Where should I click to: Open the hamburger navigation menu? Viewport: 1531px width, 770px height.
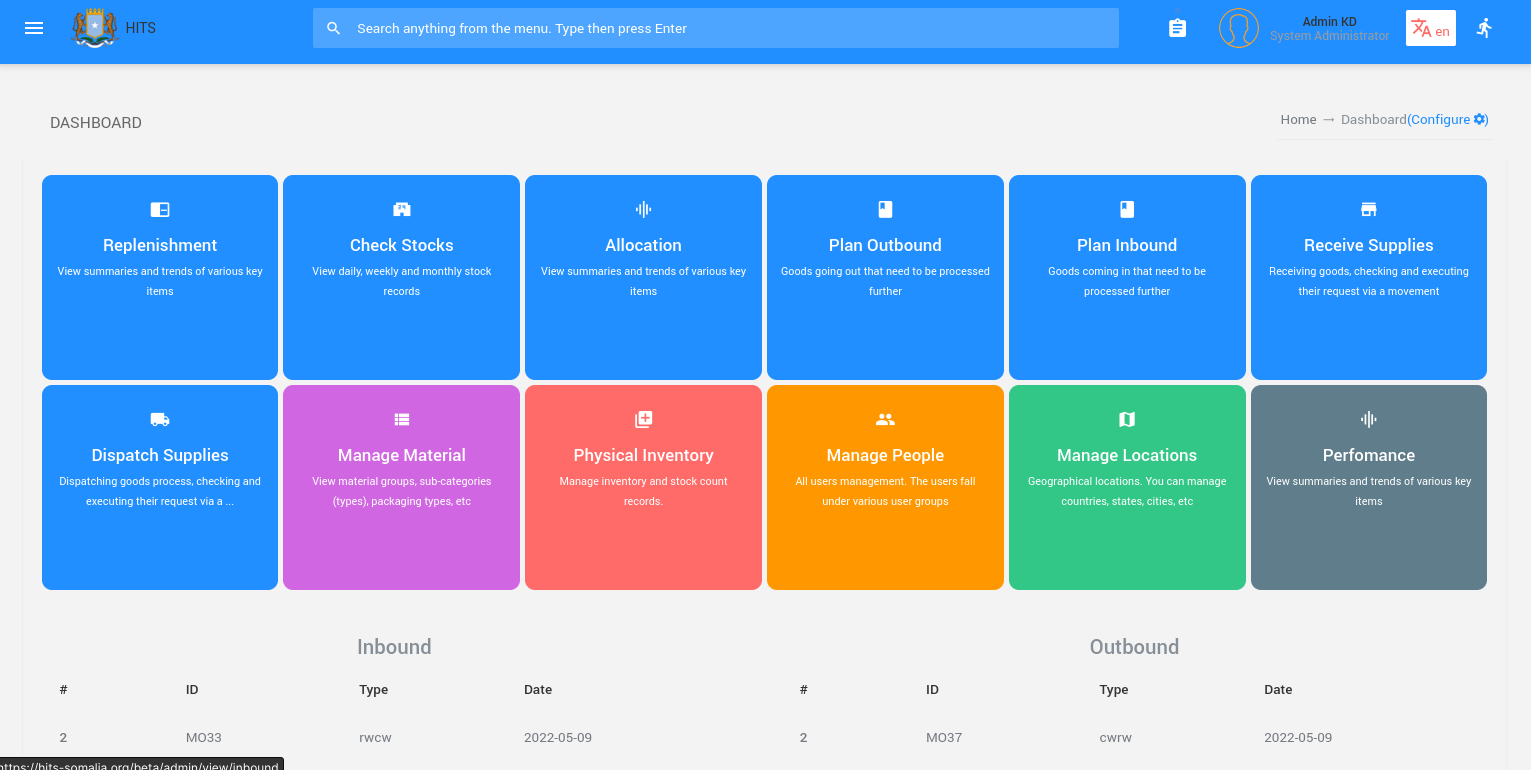34,28
